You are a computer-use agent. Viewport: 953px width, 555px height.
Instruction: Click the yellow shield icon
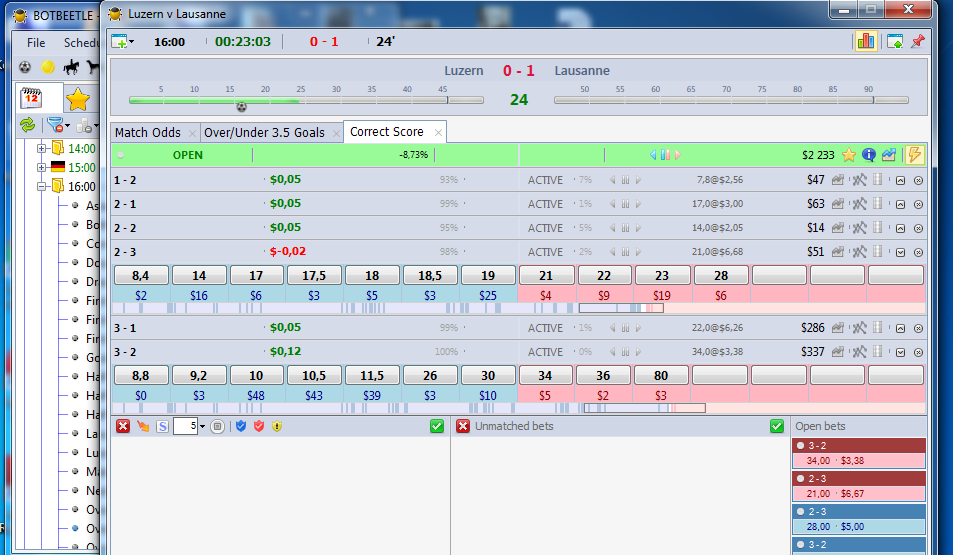click(277, 426)
